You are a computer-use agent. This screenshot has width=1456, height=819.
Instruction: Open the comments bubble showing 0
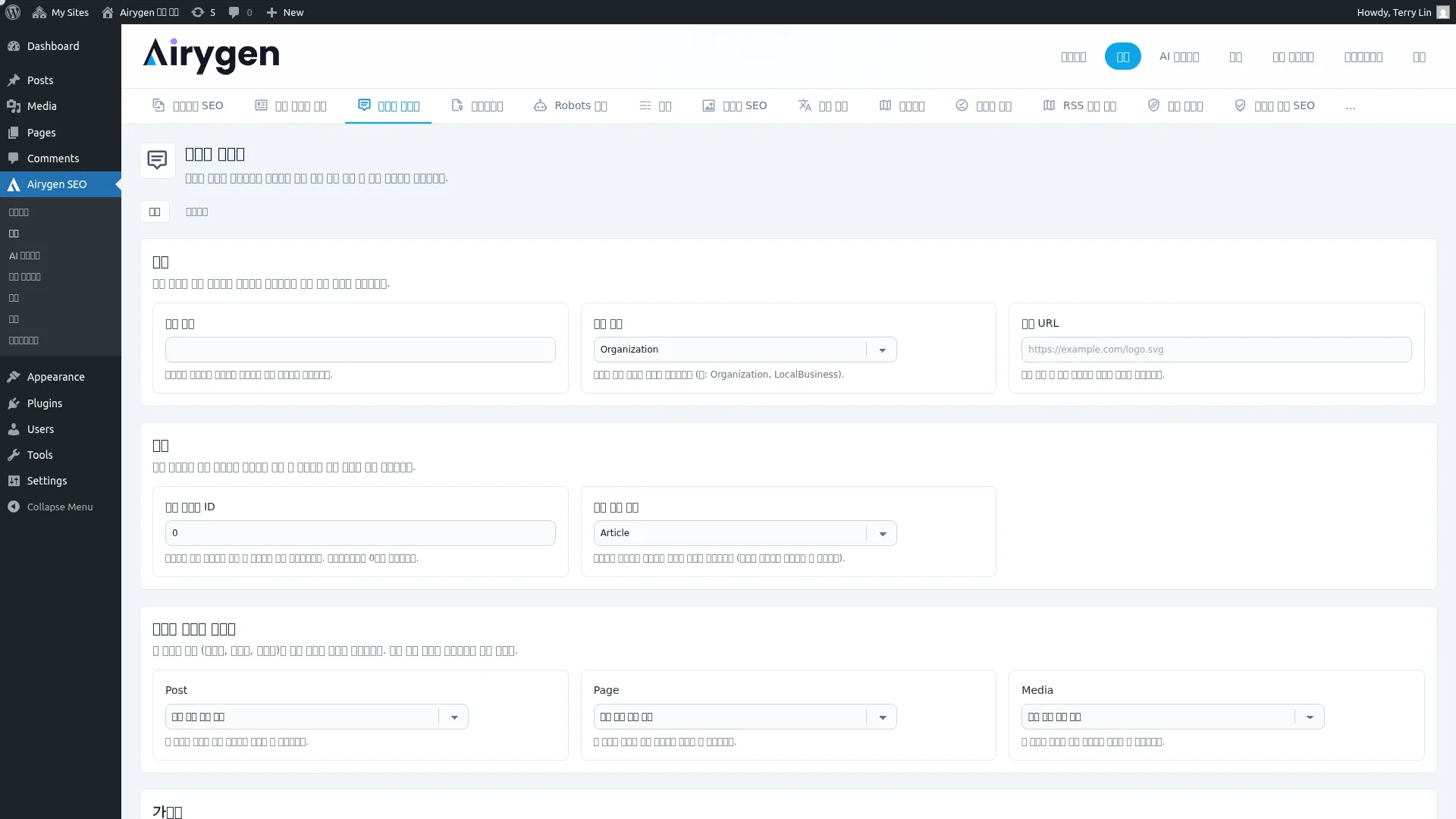(x=240, y=12)
